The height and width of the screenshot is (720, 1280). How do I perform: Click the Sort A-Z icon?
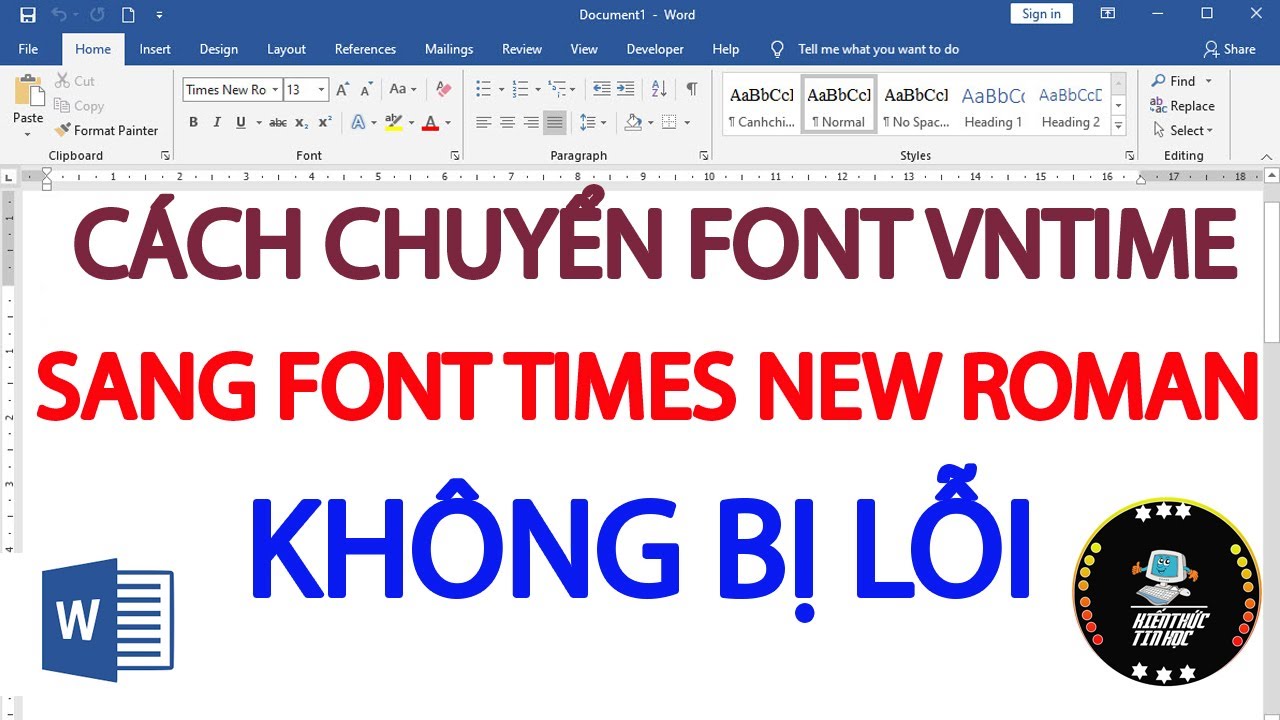point(659,89)
